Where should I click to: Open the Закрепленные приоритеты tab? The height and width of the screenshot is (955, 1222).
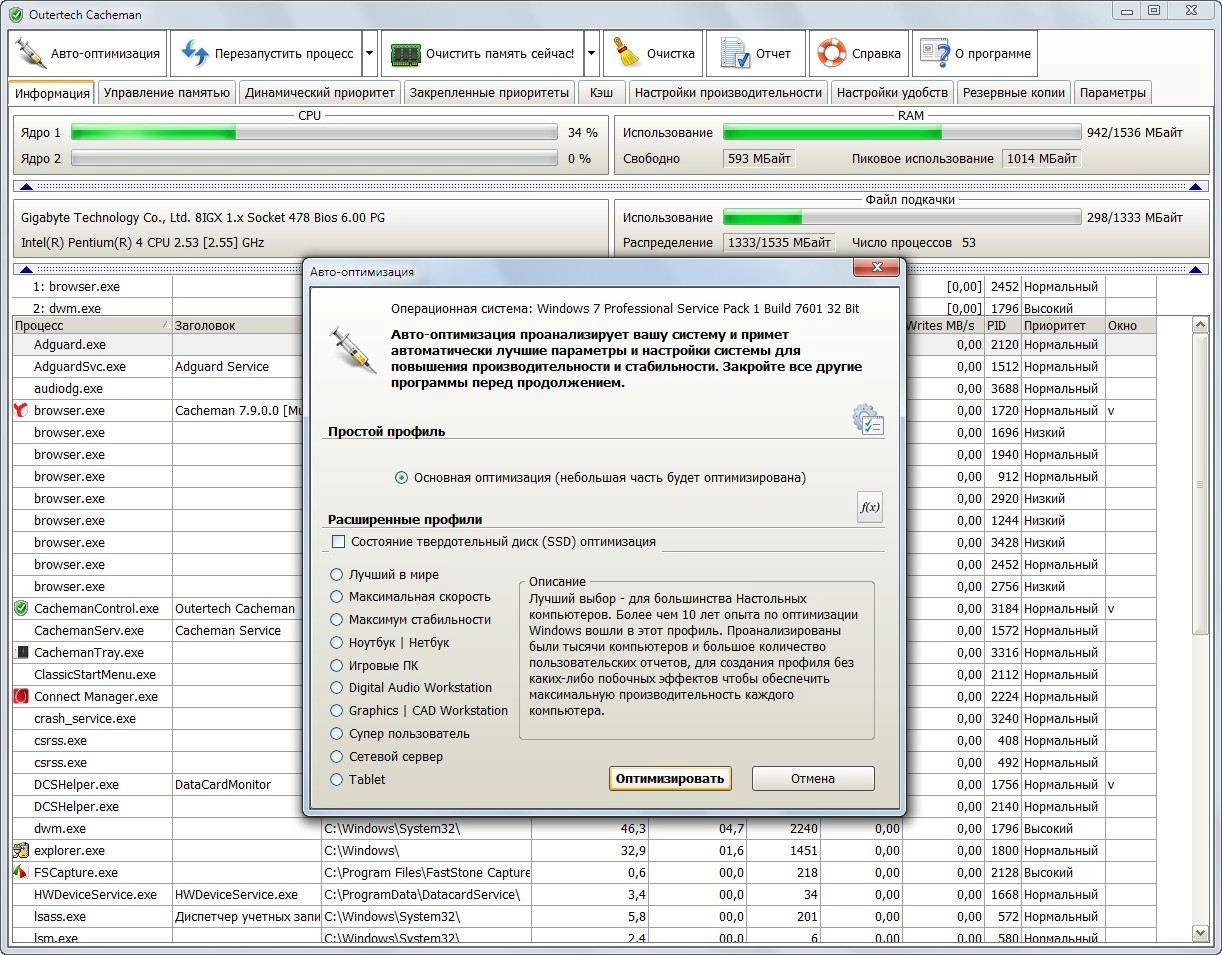coord(488,92)
